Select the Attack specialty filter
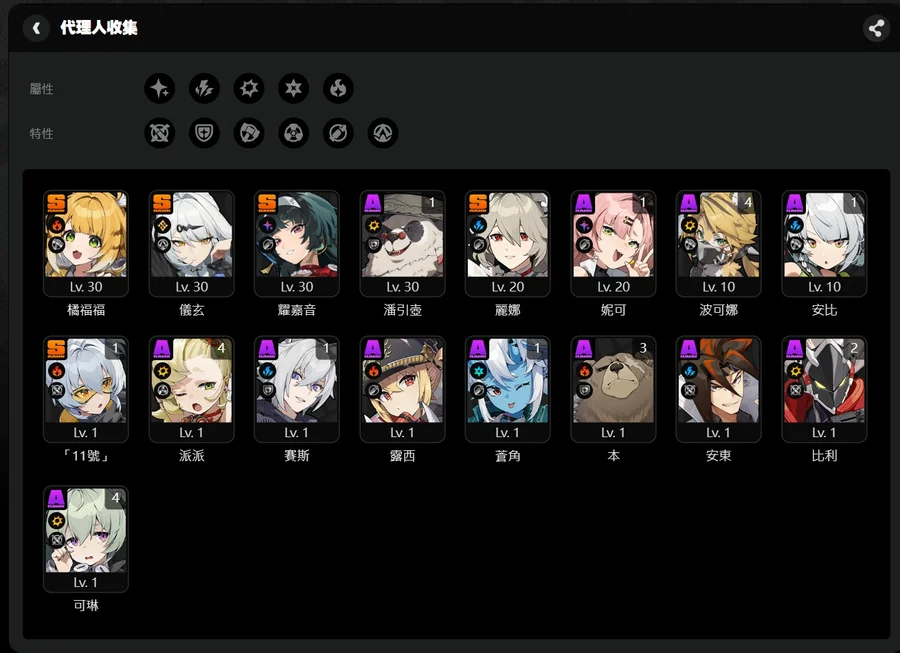Viewport: 900px width, 653px height. point(160,133)
